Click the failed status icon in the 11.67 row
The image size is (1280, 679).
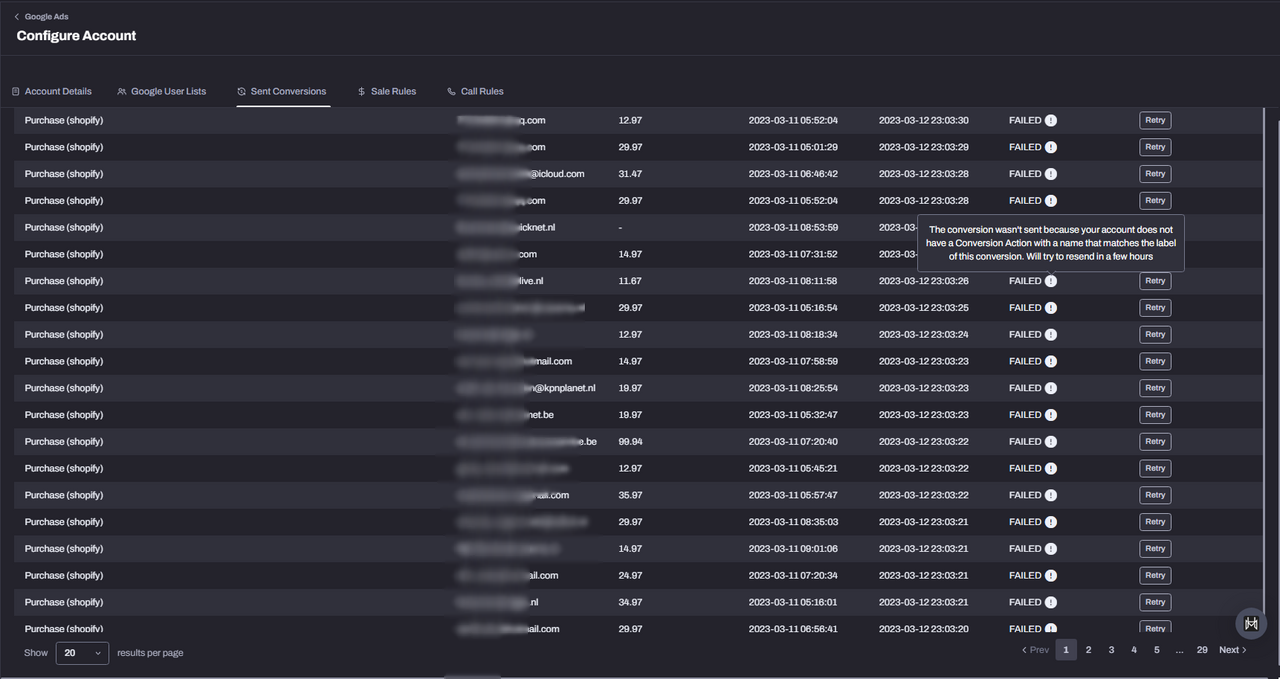tap(1051, 281)
